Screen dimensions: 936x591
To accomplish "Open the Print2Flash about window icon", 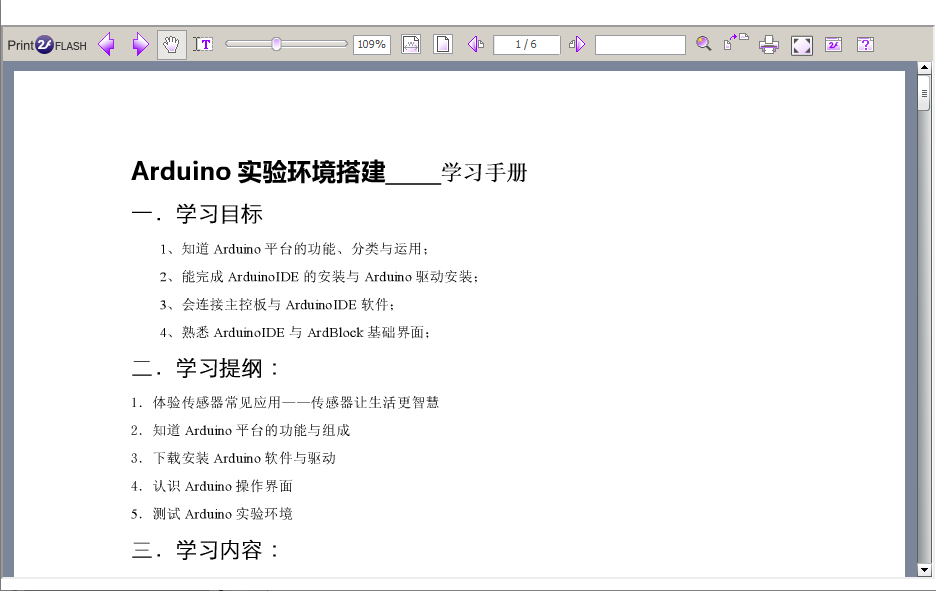I will pyautogui.click(x=833, y=44).
